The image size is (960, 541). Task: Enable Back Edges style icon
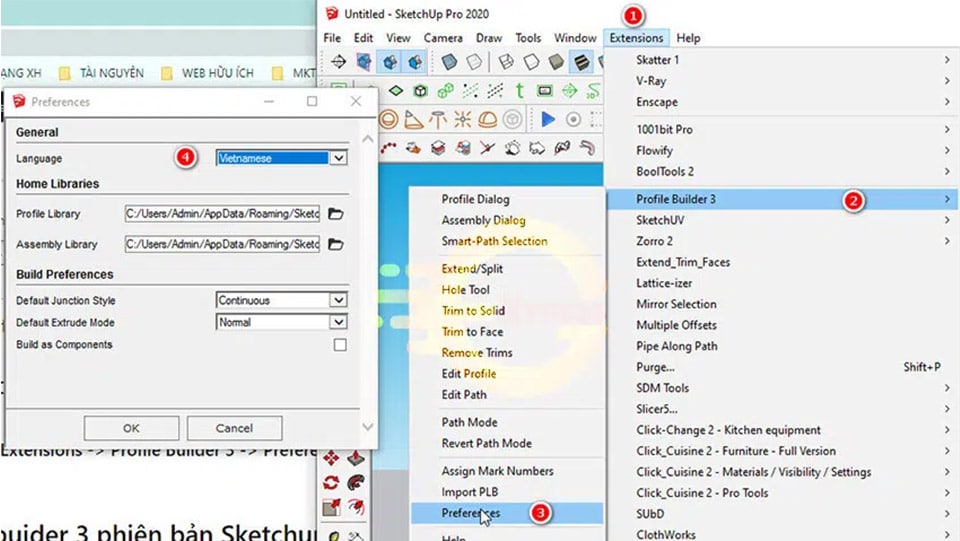(474, 61)
